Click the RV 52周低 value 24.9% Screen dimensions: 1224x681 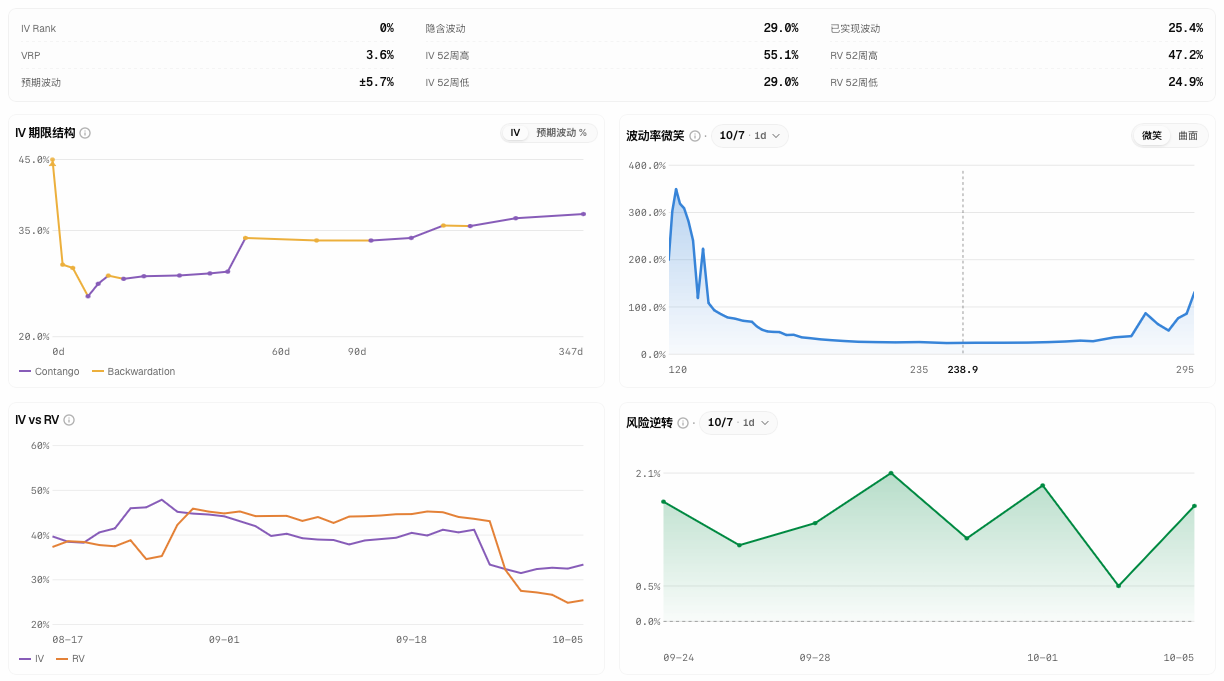[x=1185, y=82]
